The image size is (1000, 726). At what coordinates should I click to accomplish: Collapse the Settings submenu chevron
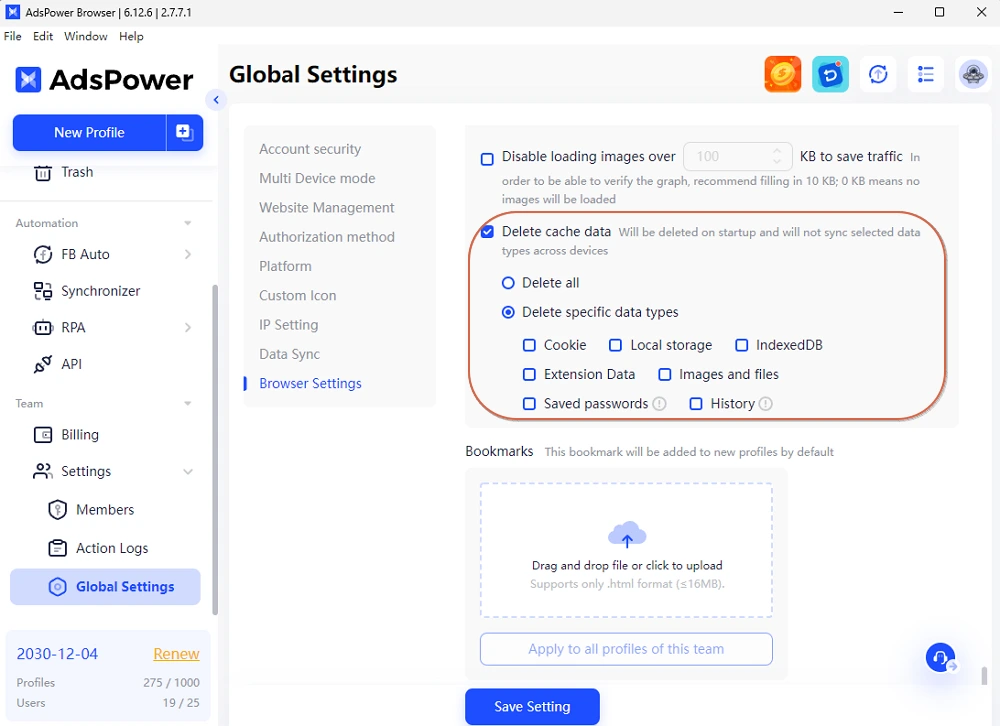click(188, 472)
